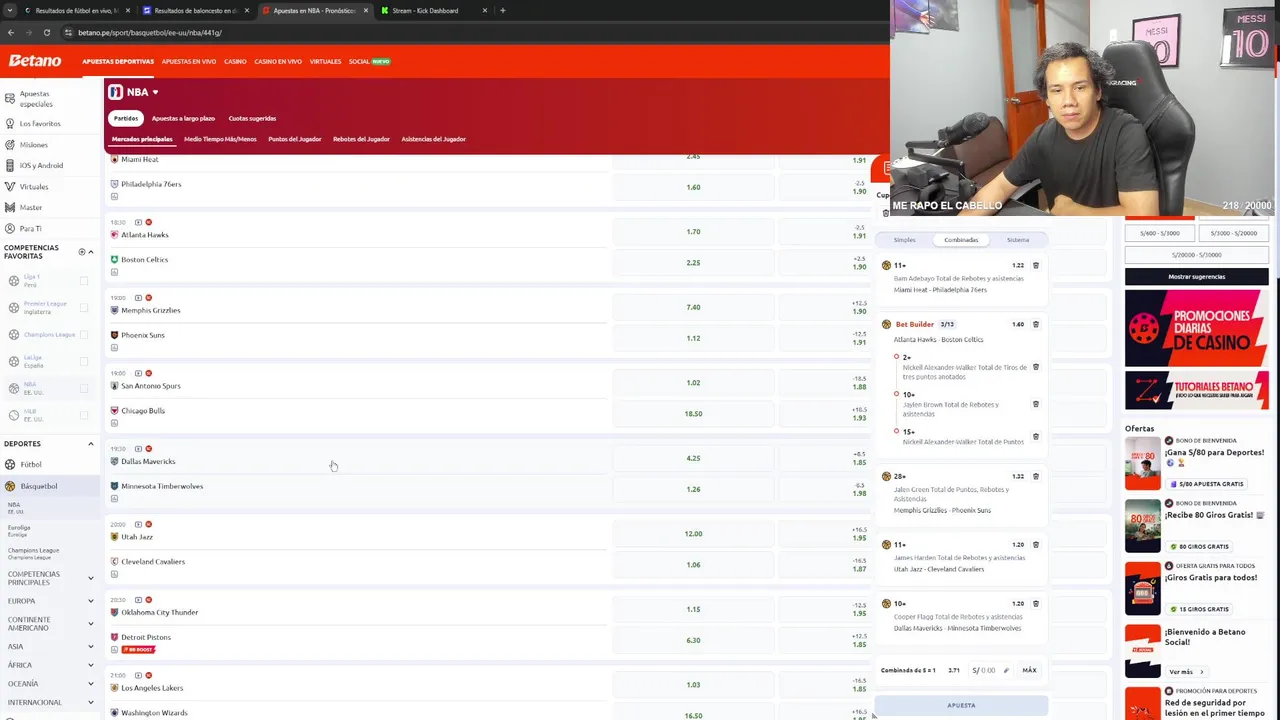
Task: Click the Básquetbol sport icon
Action: tap(10, 486)
